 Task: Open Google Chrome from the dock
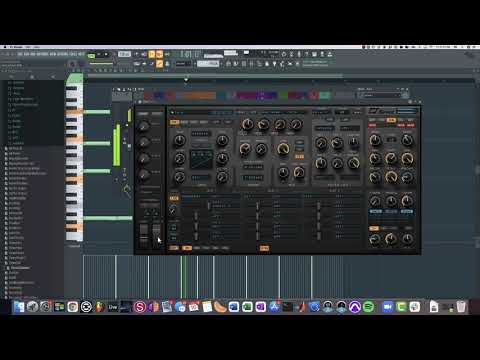[x=72, y=307]
